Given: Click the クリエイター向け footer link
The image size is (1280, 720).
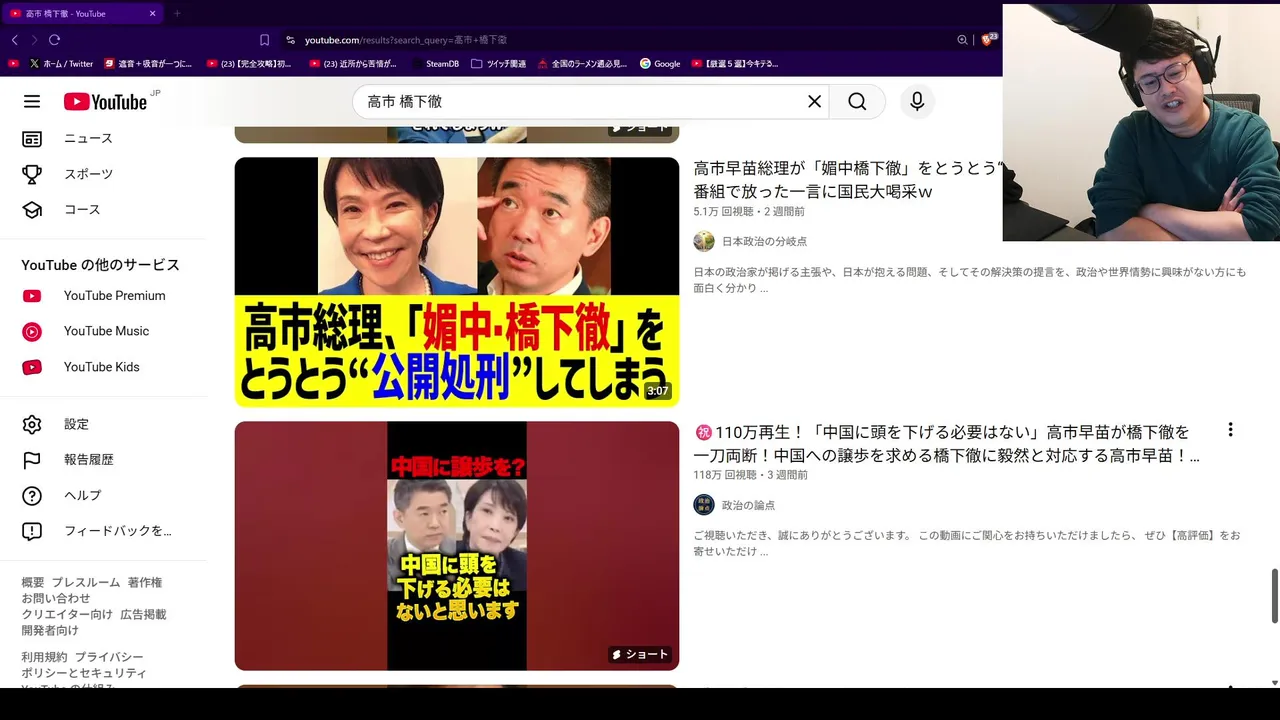Looking at the screenshot, I should coord(67,614).
